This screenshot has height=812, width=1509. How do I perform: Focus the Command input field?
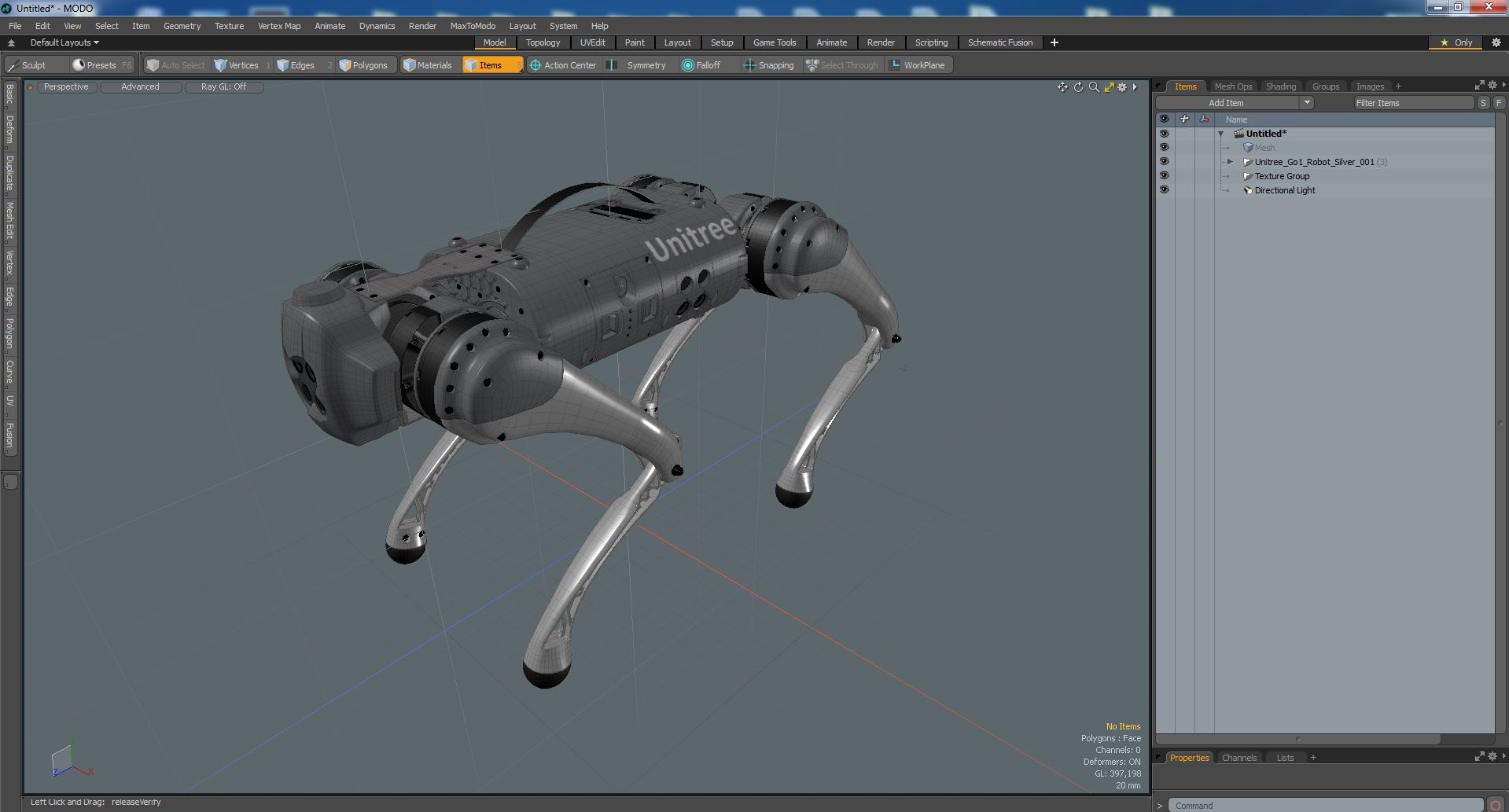pyautogui.click(x=1325, y=805)
